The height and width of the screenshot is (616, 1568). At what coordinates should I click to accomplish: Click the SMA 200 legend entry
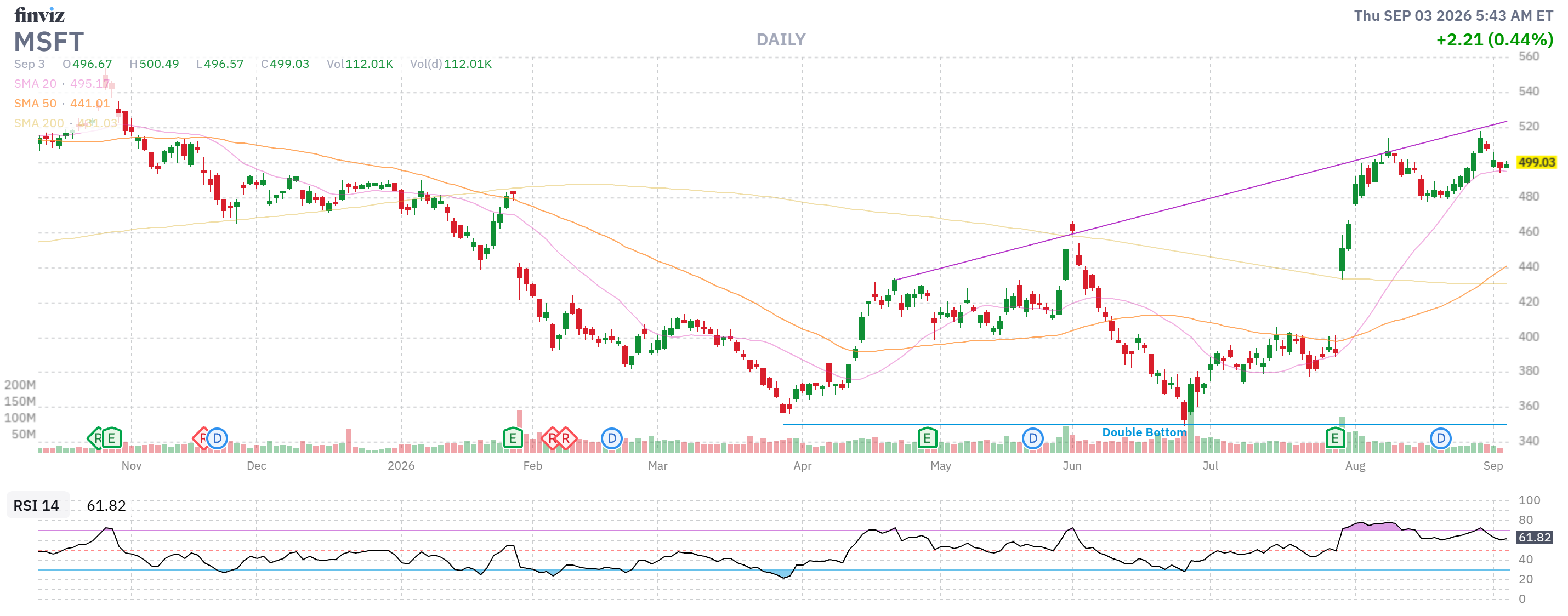pos(65,123)
